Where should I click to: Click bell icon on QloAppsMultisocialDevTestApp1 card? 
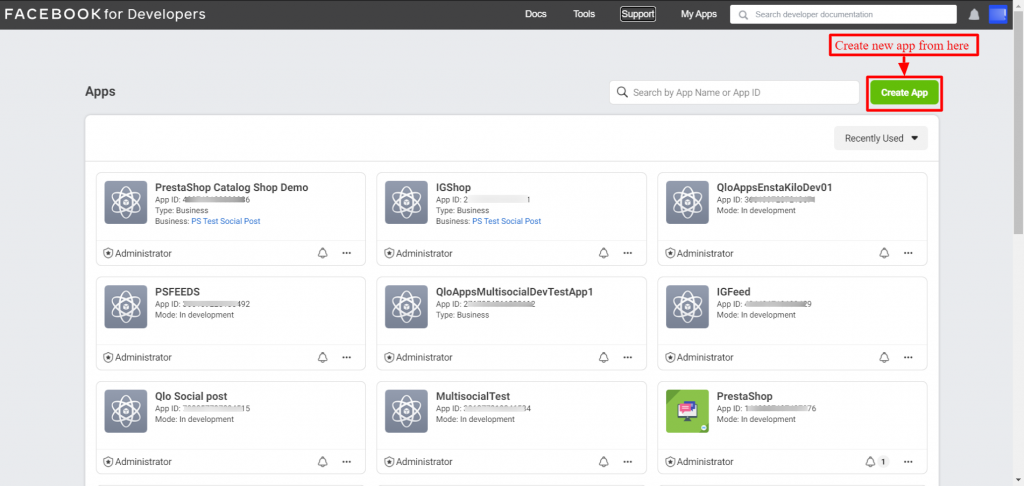(x=603, y=357)
